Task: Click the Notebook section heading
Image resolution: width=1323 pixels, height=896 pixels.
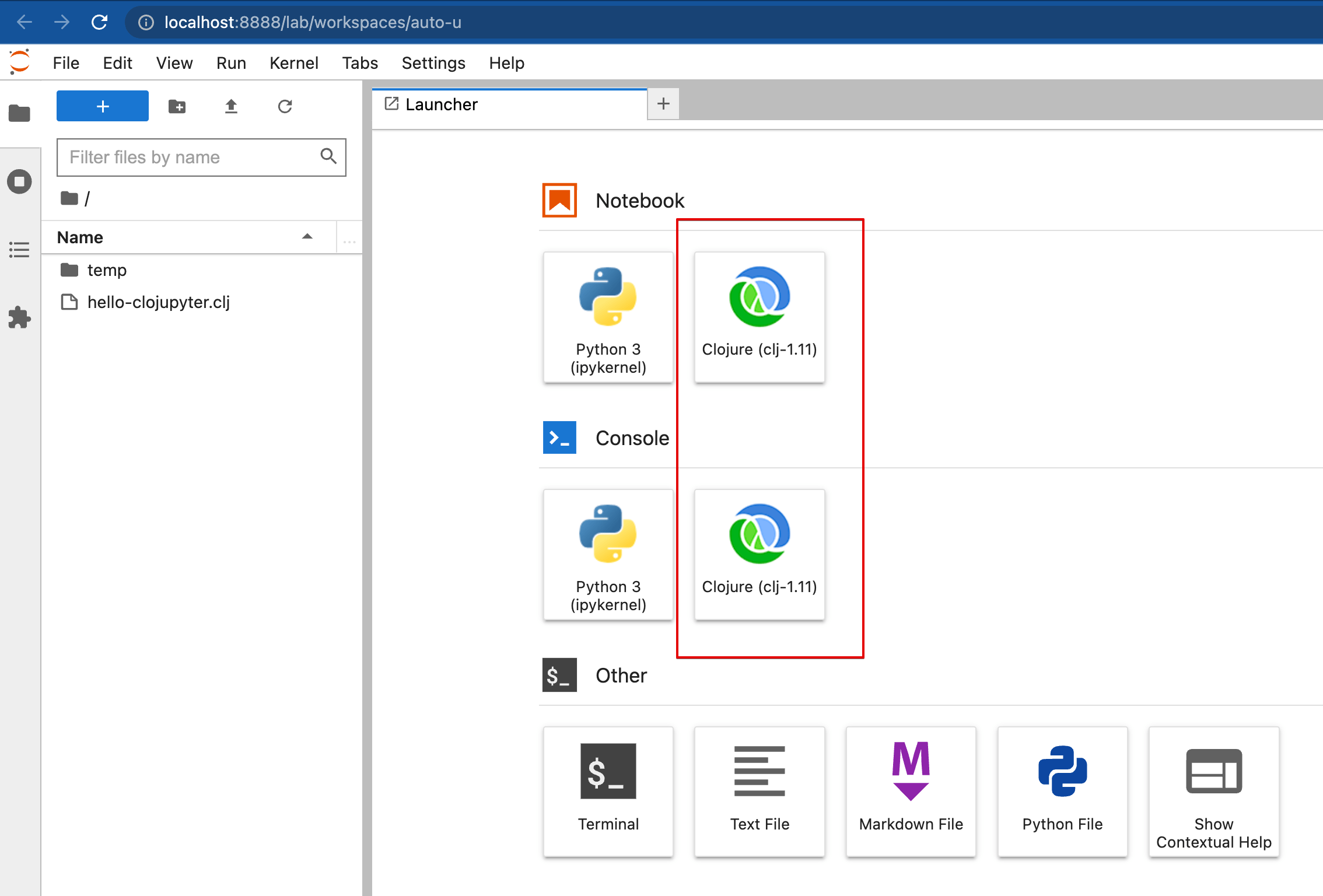Action: pos(640,201)
